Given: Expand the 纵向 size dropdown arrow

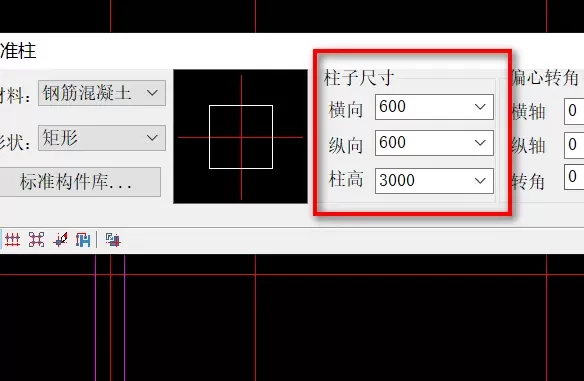Looking at the screenshot, I should tap(480, 143).
